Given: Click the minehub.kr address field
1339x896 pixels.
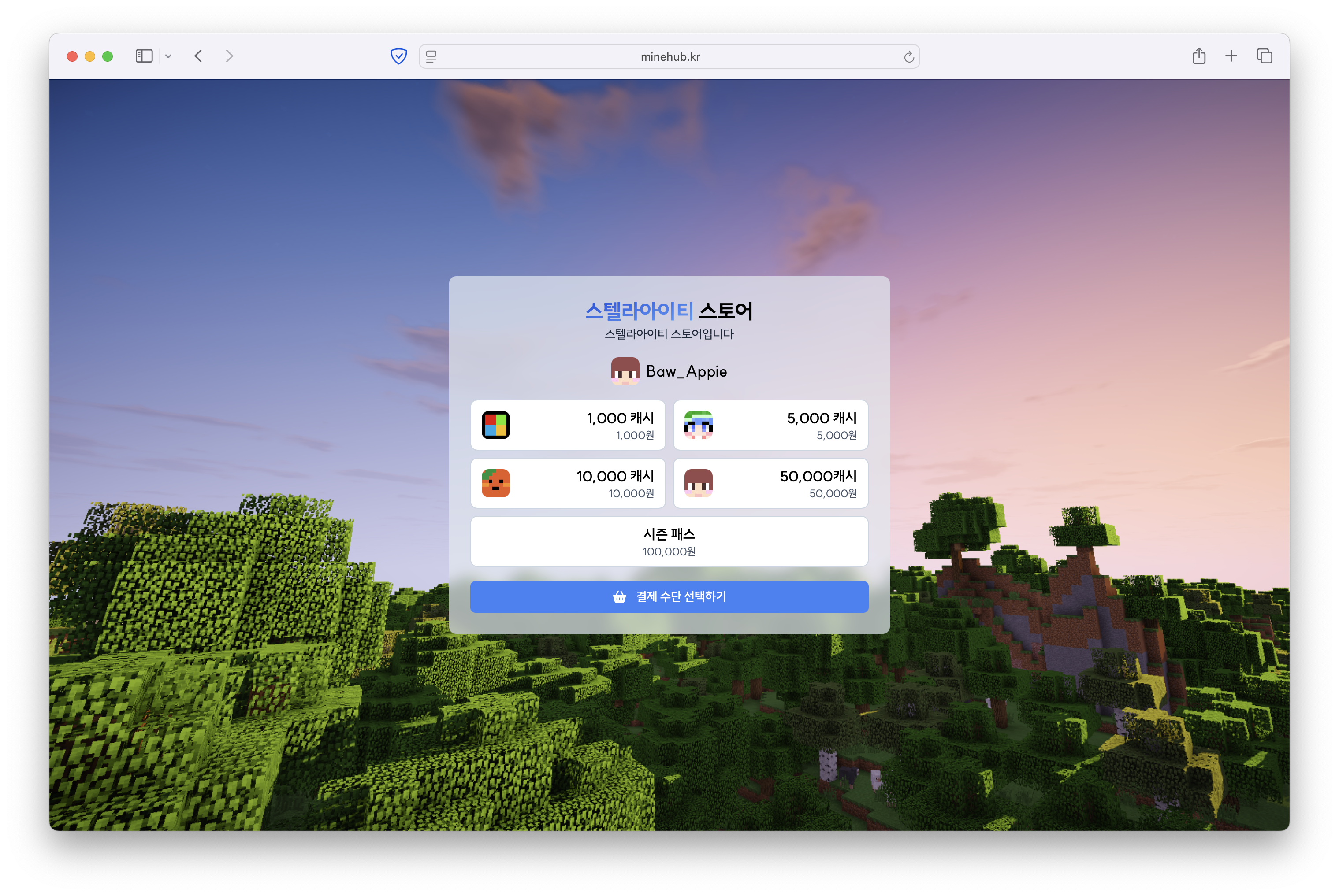Looking at the screenshot, I should pos(669,56).
